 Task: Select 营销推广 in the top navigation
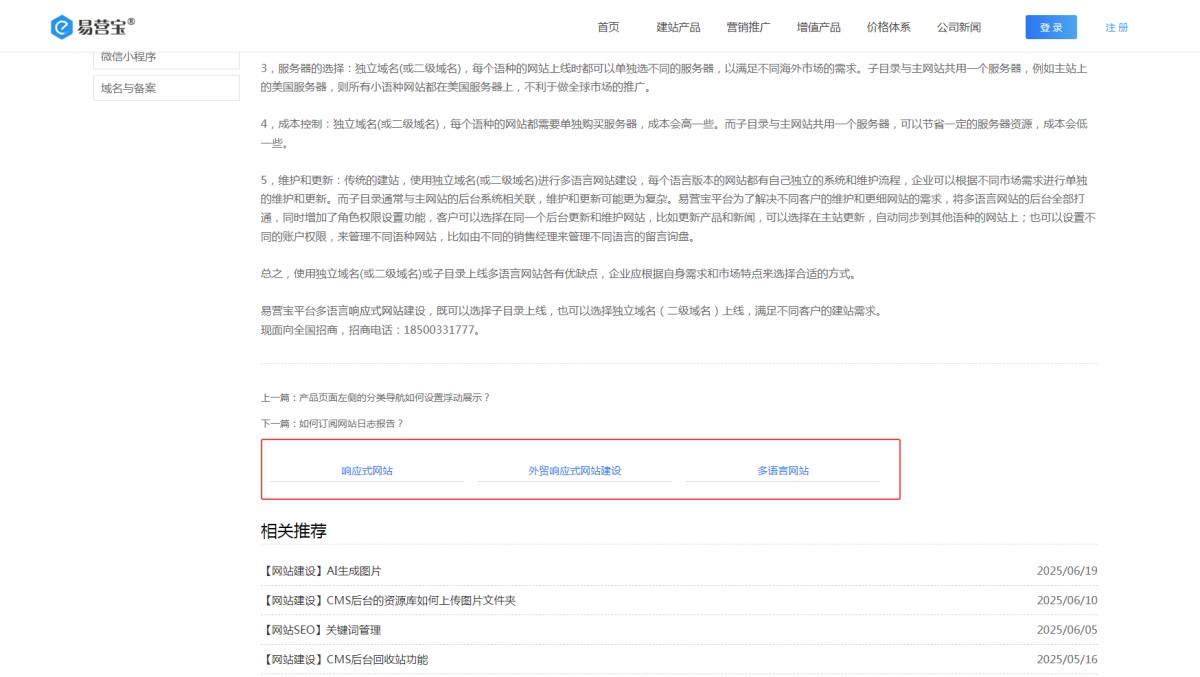click(x=748, y=27)
